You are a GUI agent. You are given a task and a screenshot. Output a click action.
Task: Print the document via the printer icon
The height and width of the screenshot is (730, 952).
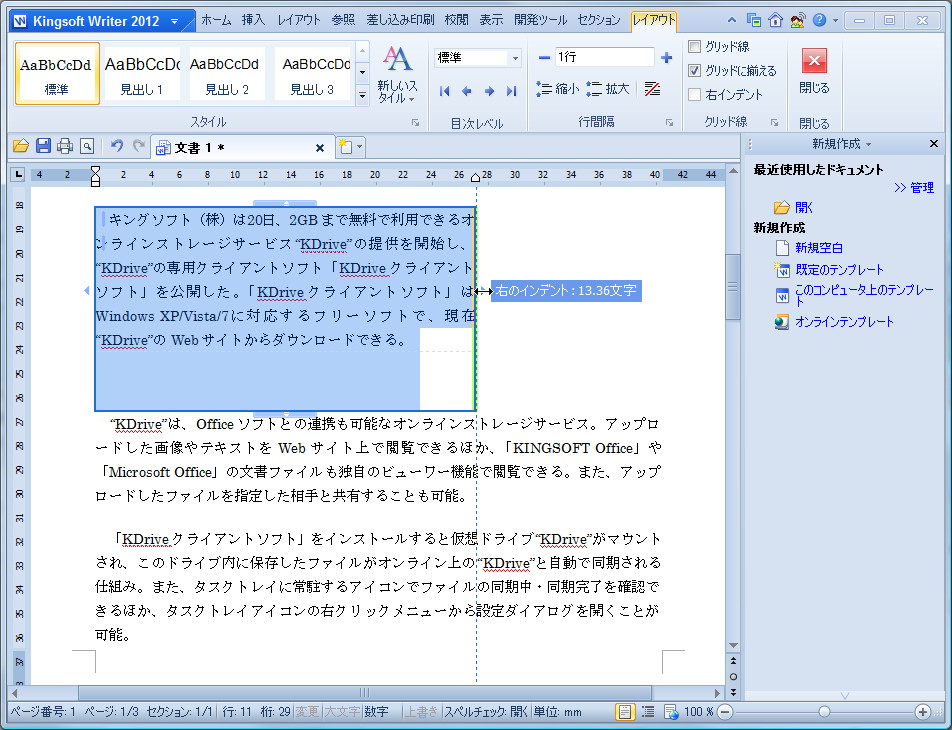65,144
